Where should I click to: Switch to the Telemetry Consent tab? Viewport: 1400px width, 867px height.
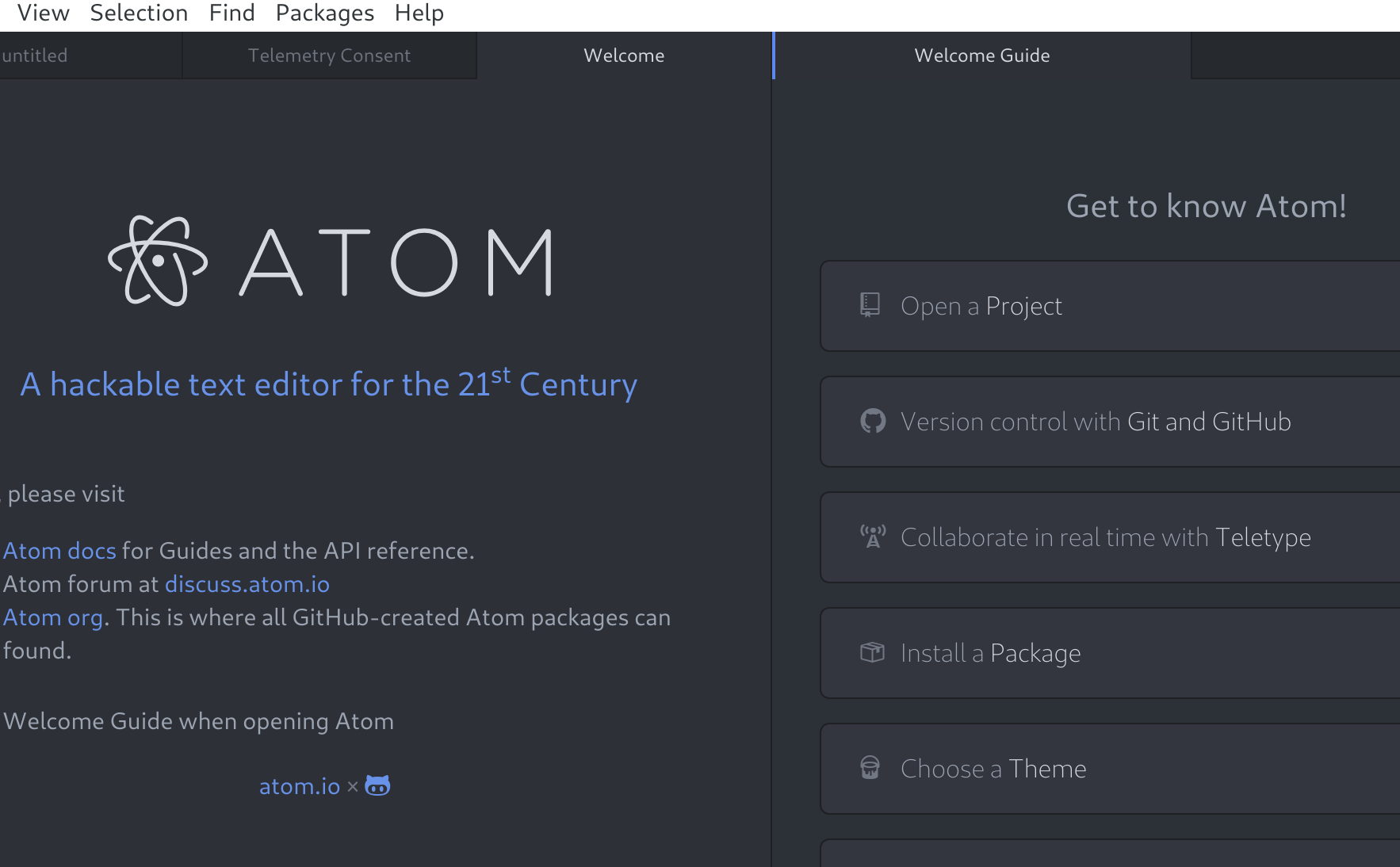[x=329, y=55]
